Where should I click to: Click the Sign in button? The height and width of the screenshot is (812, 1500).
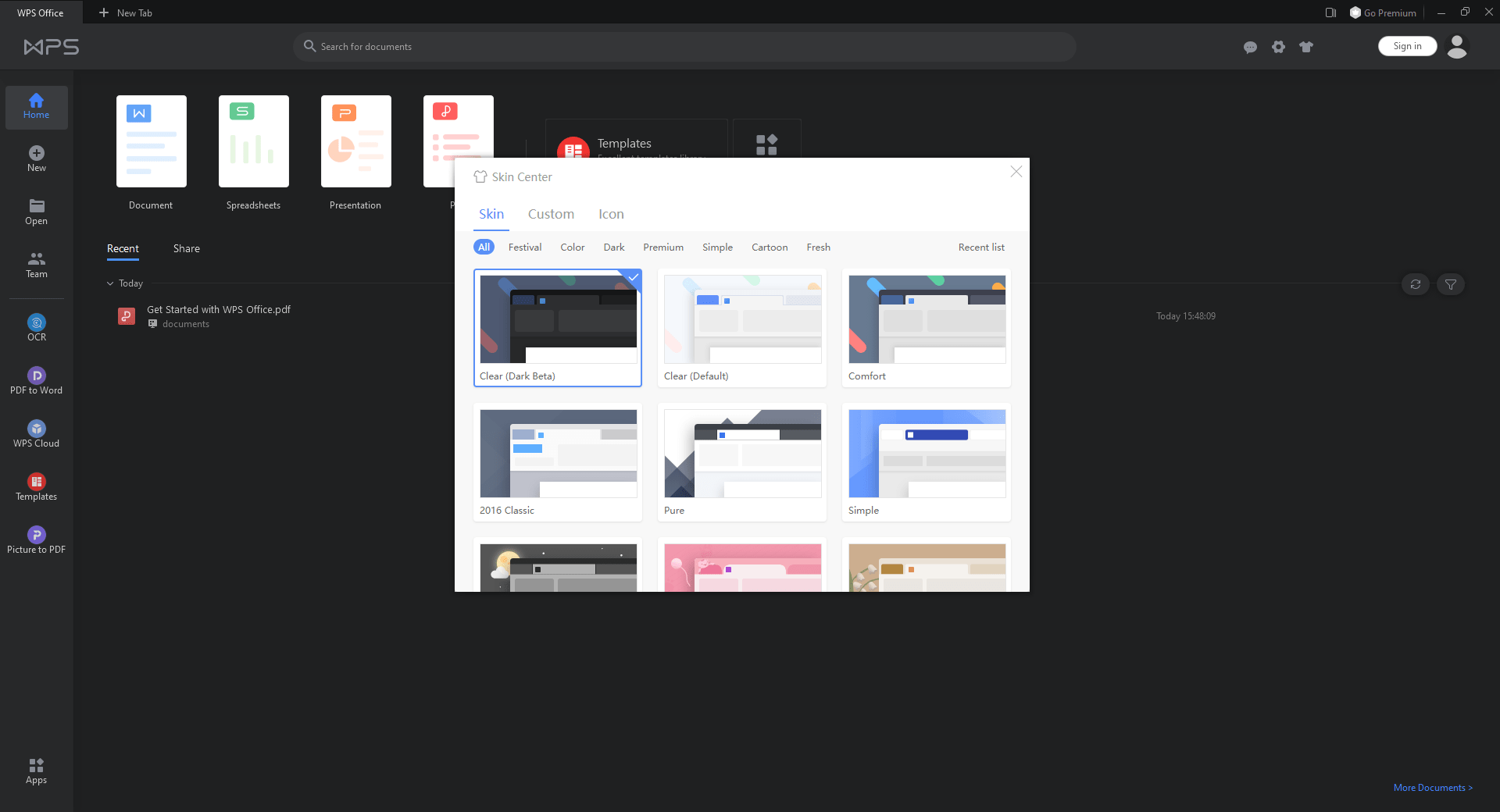pos(1406,46)
